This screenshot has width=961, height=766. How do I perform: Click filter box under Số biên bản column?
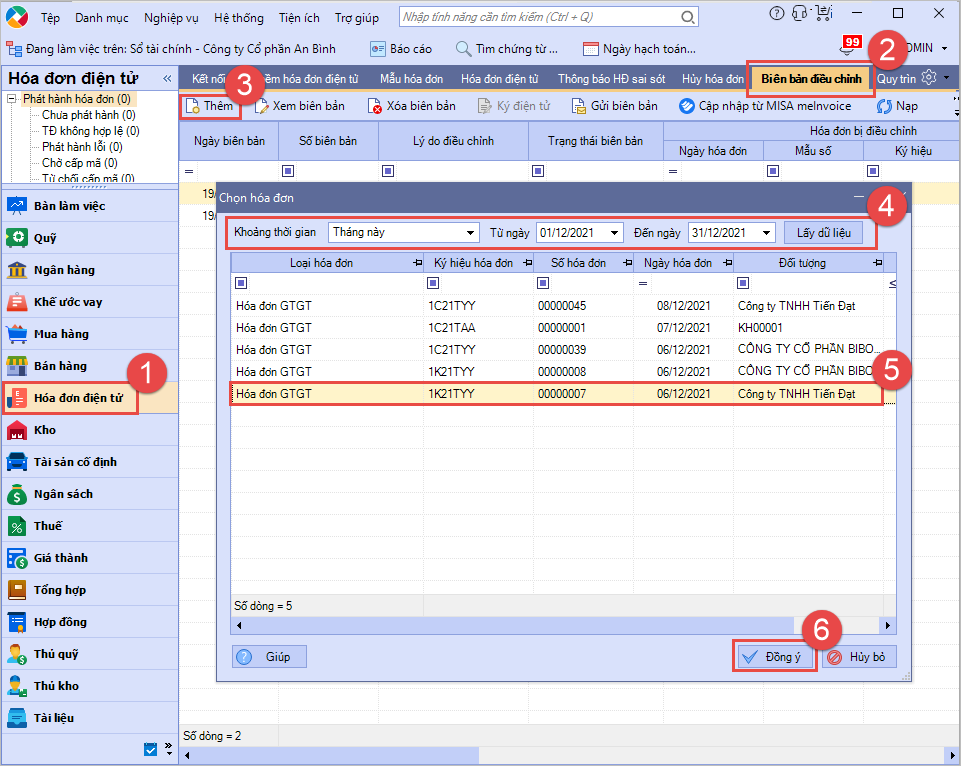click(x=288, y=171)
